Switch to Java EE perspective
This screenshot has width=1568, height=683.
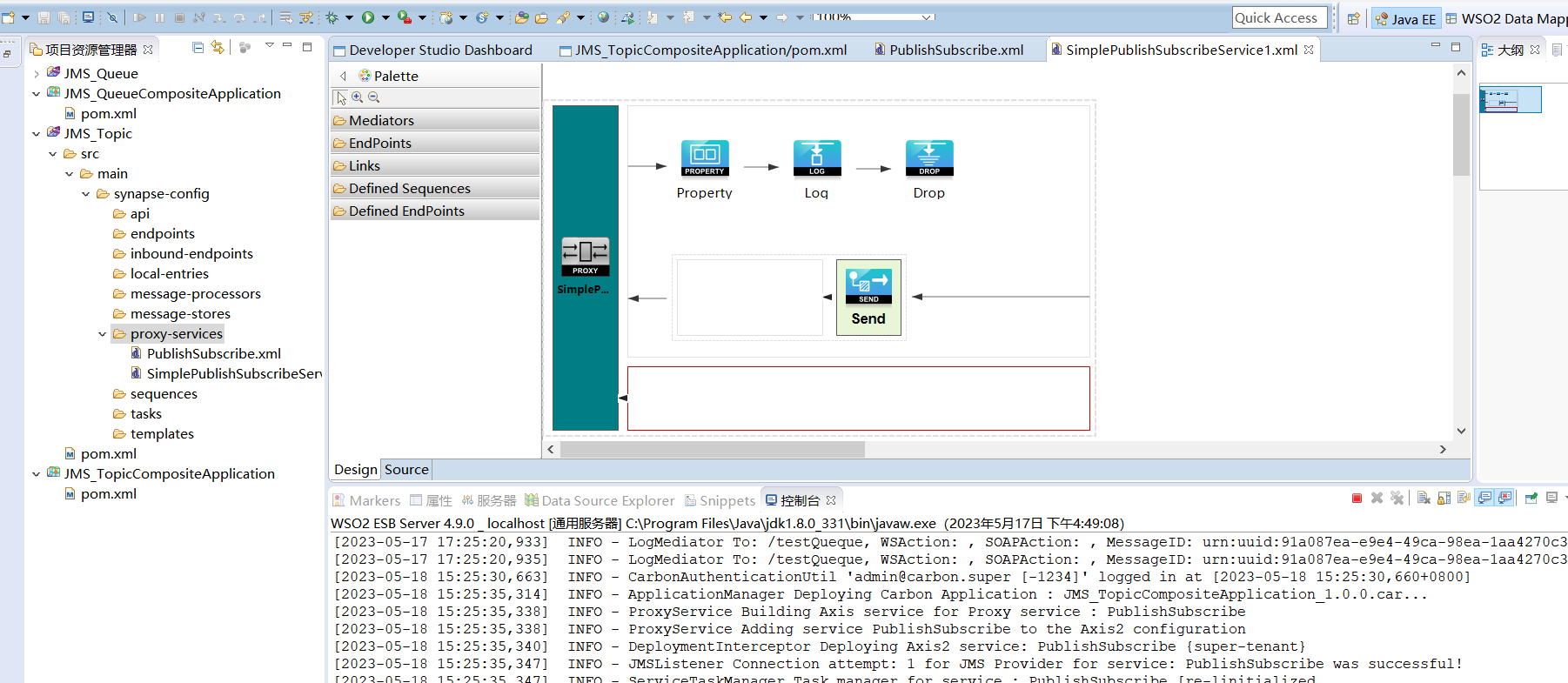click(1405, 18)
